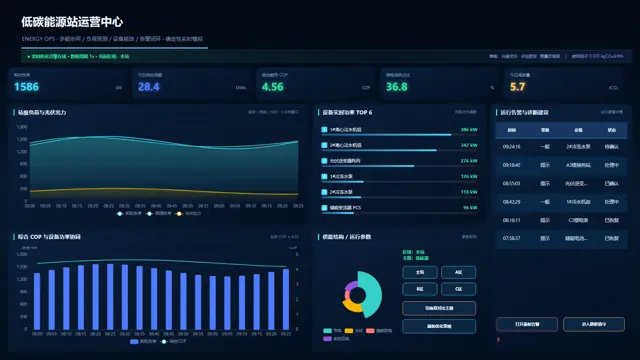This screenshot has width=640, height=360.
Task: Toggle the red legend item below donut chart
Action: (x=370, y=331)
